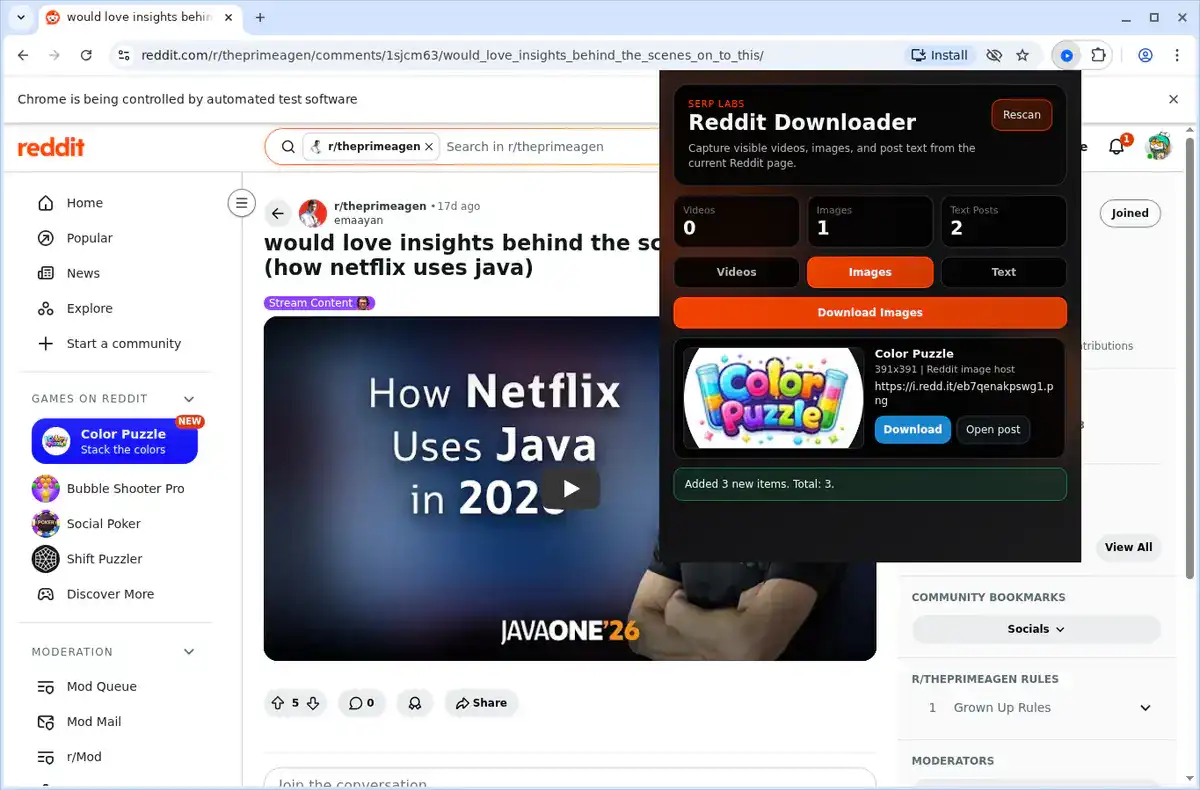Click the Stream Content flair
1200x790 pixels.
[x=319, y=303]
